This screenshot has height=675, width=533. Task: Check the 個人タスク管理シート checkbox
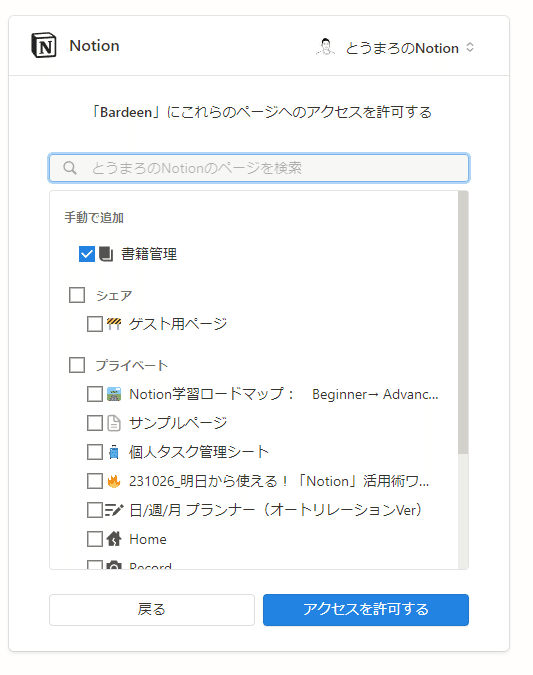pyautogui.click(x=95, y=452)
